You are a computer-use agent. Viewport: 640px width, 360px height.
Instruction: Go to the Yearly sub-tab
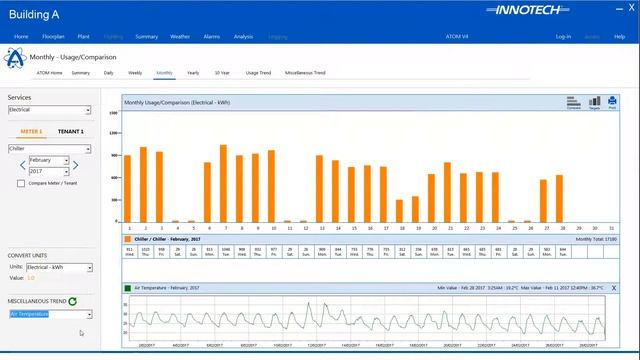click(193, 73)
